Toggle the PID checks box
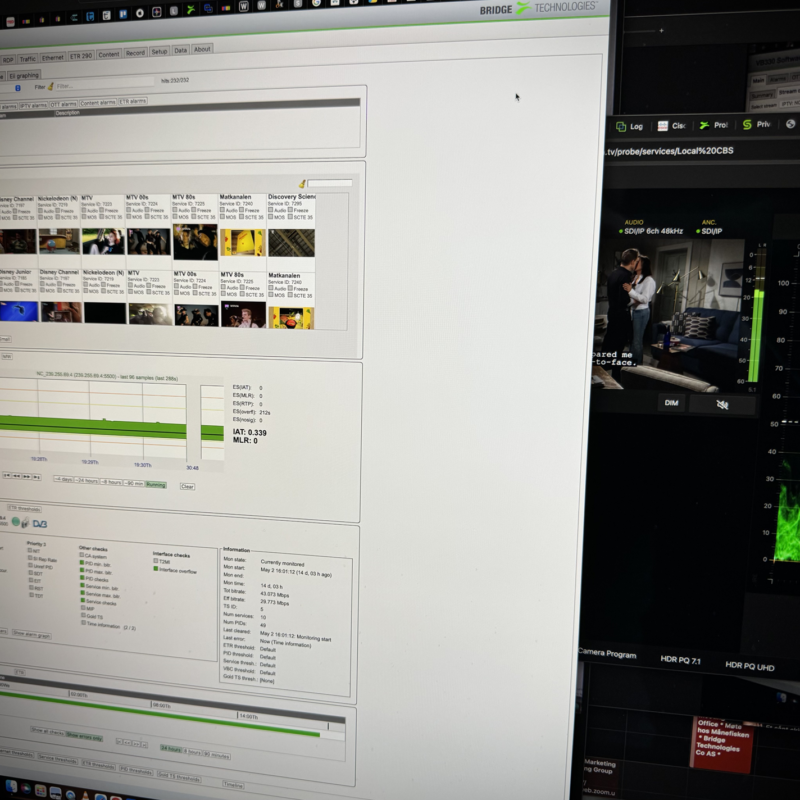This screenshot has height=800, width=800. tap(82, 578)
